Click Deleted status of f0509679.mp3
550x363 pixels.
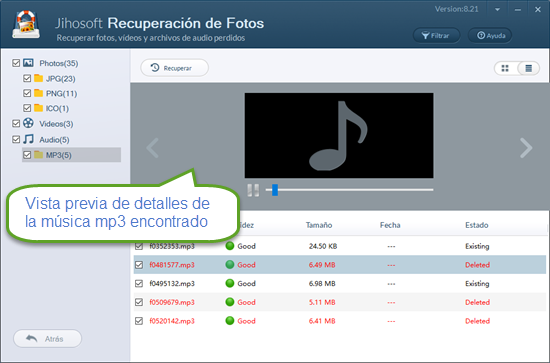point(477,302)
